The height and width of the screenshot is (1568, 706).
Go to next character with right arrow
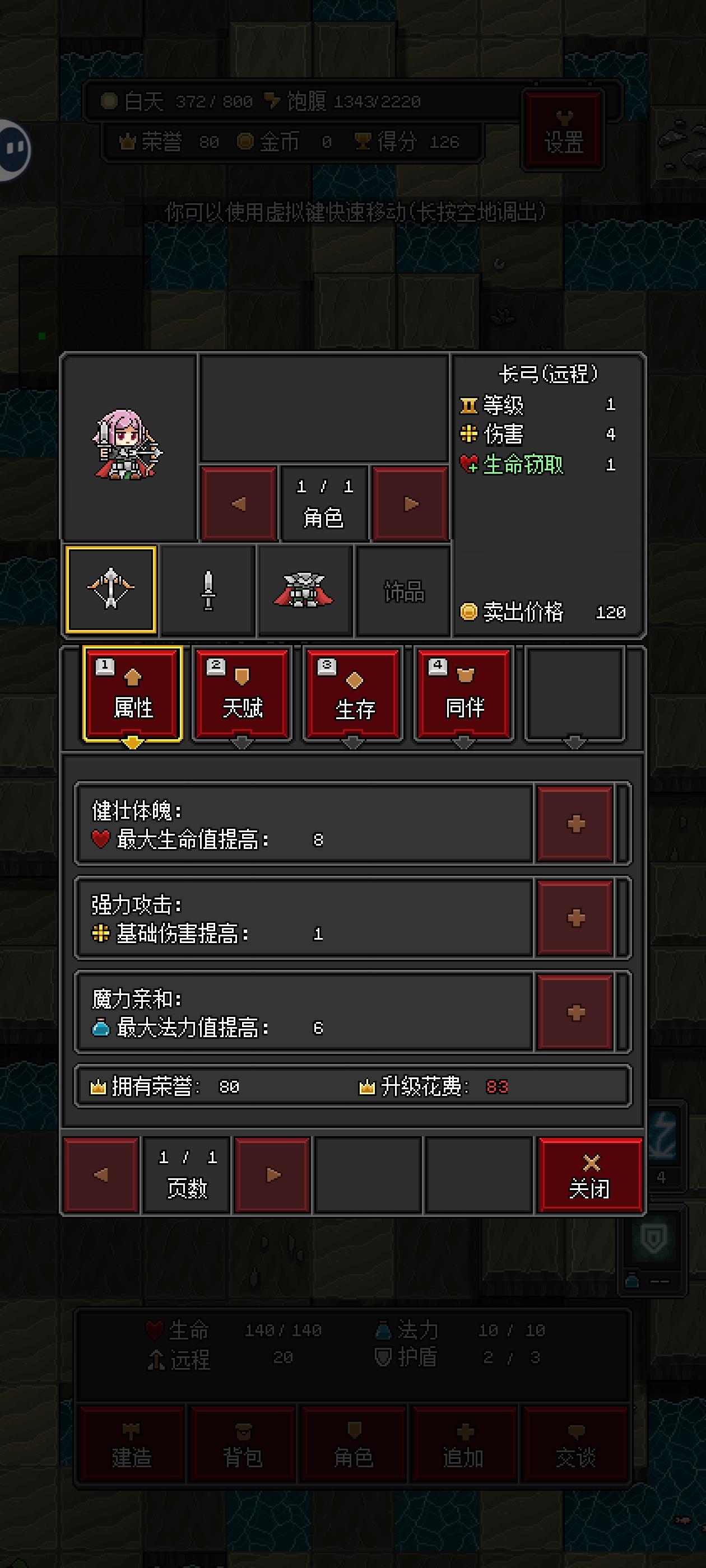(411, 503)
